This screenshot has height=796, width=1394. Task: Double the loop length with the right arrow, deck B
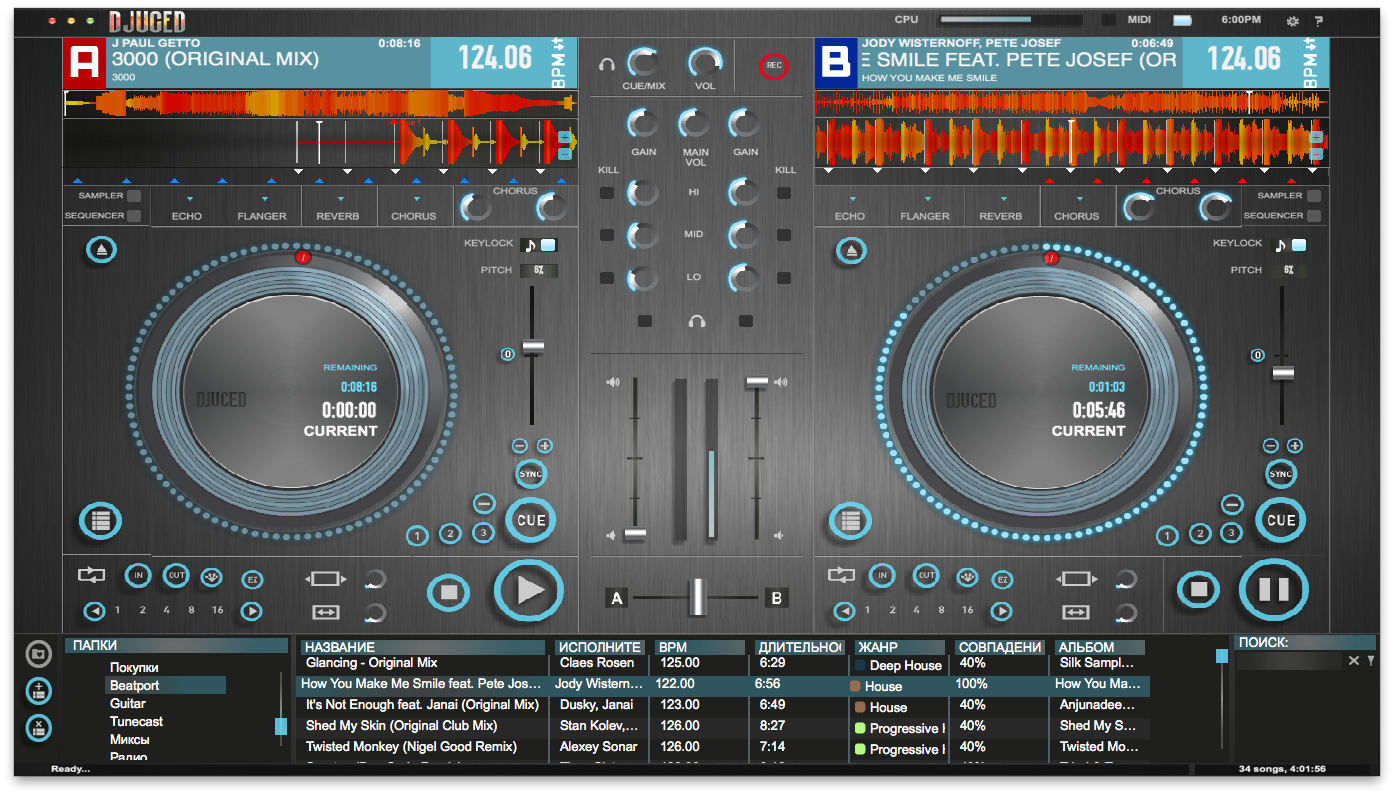pyautogui.click(x=1001, y=611)
